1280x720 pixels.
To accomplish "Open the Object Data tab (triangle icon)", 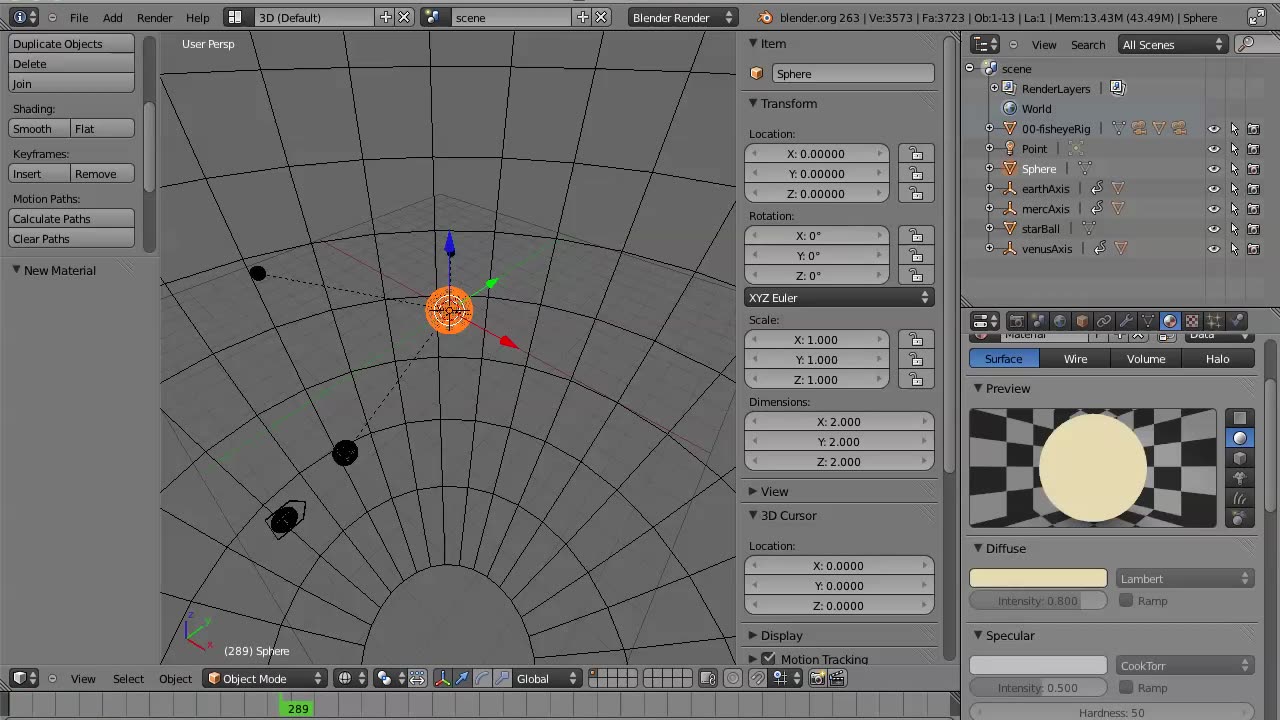I will (x=1148, y=321).
